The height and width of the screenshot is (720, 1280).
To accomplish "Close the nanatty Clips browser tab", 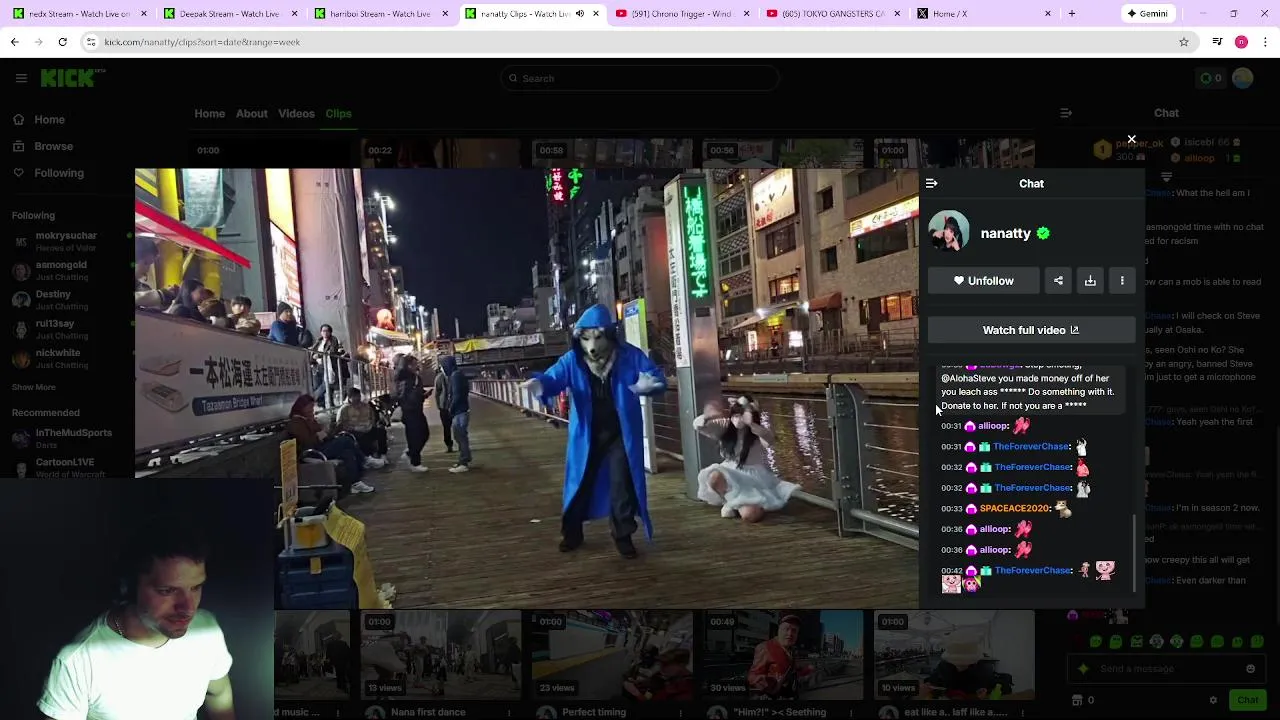I will (x=596, y=14).
